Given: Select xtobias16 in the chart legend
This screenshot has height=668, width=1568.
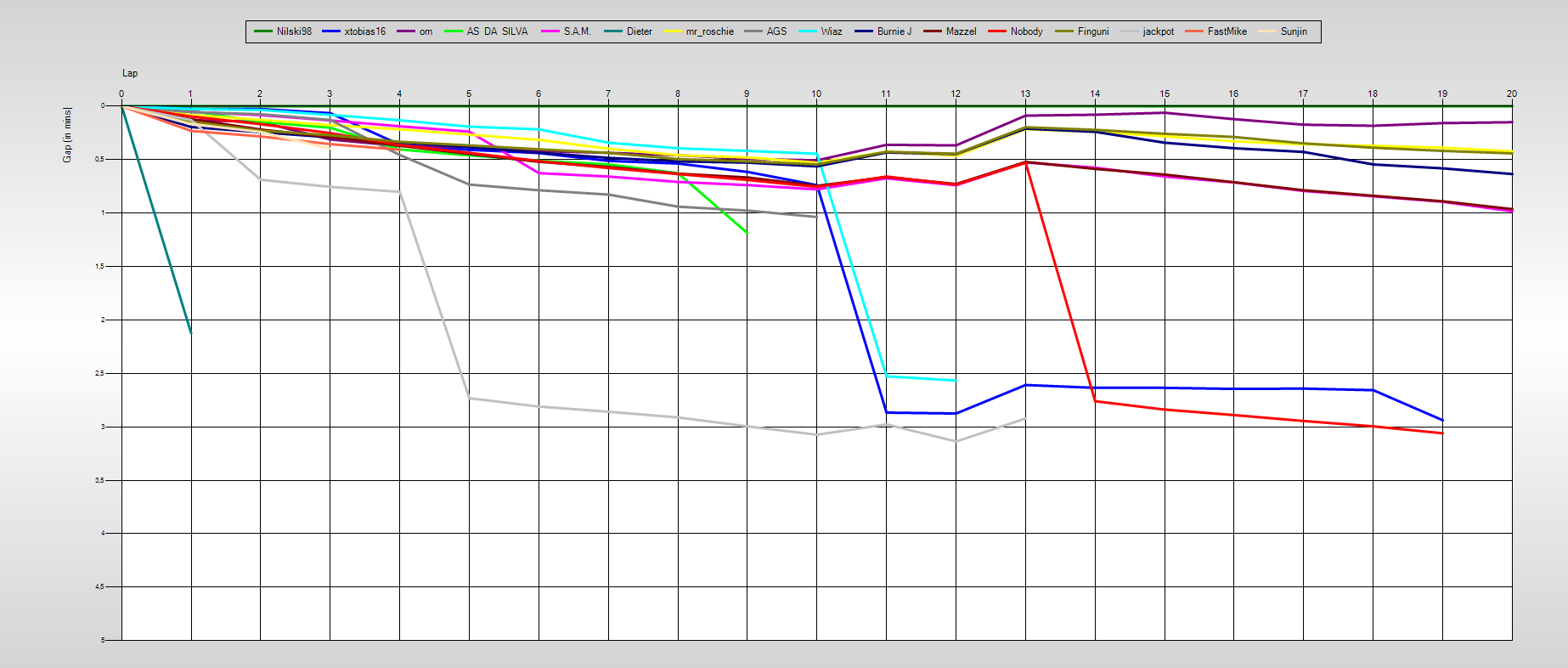Looking at the screenshot, I should pyautogui.click(x=364, y=31).
